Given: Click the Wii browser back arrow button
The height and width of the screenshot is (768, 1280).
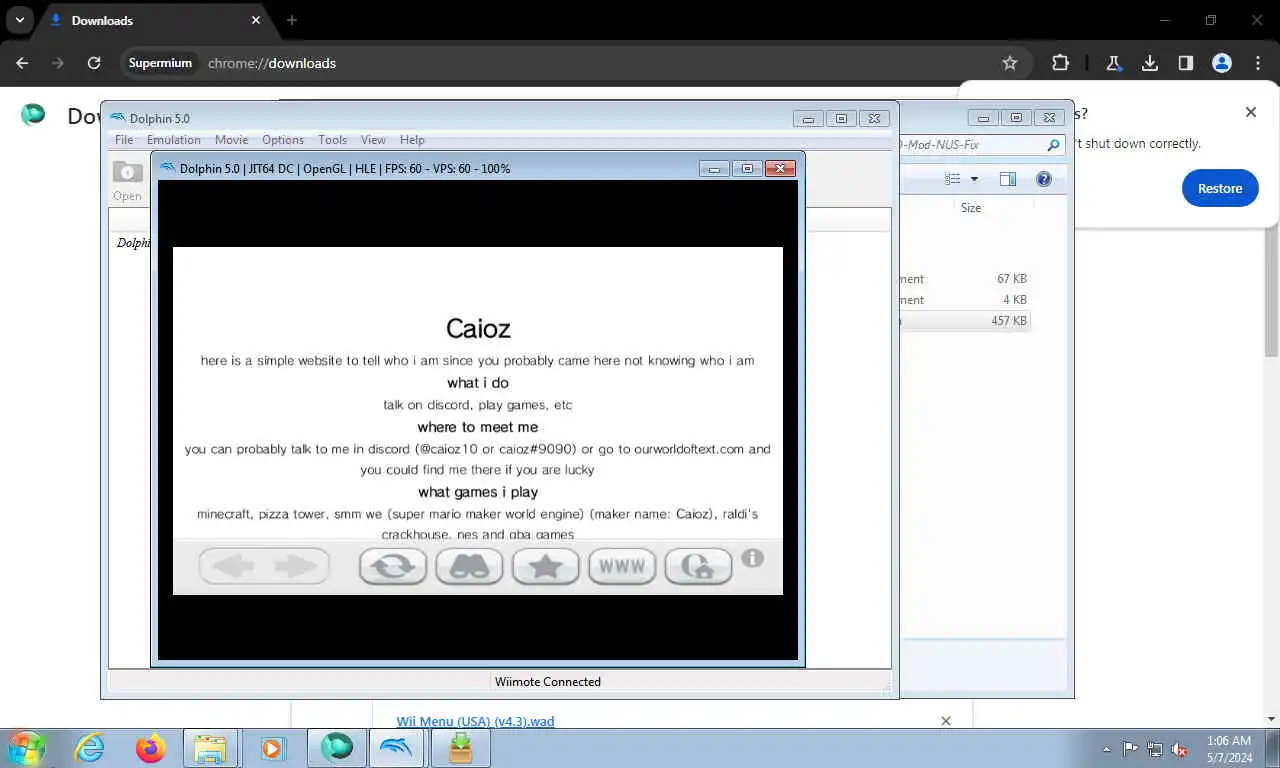Looking at the screenshot, I should [233, 567].
